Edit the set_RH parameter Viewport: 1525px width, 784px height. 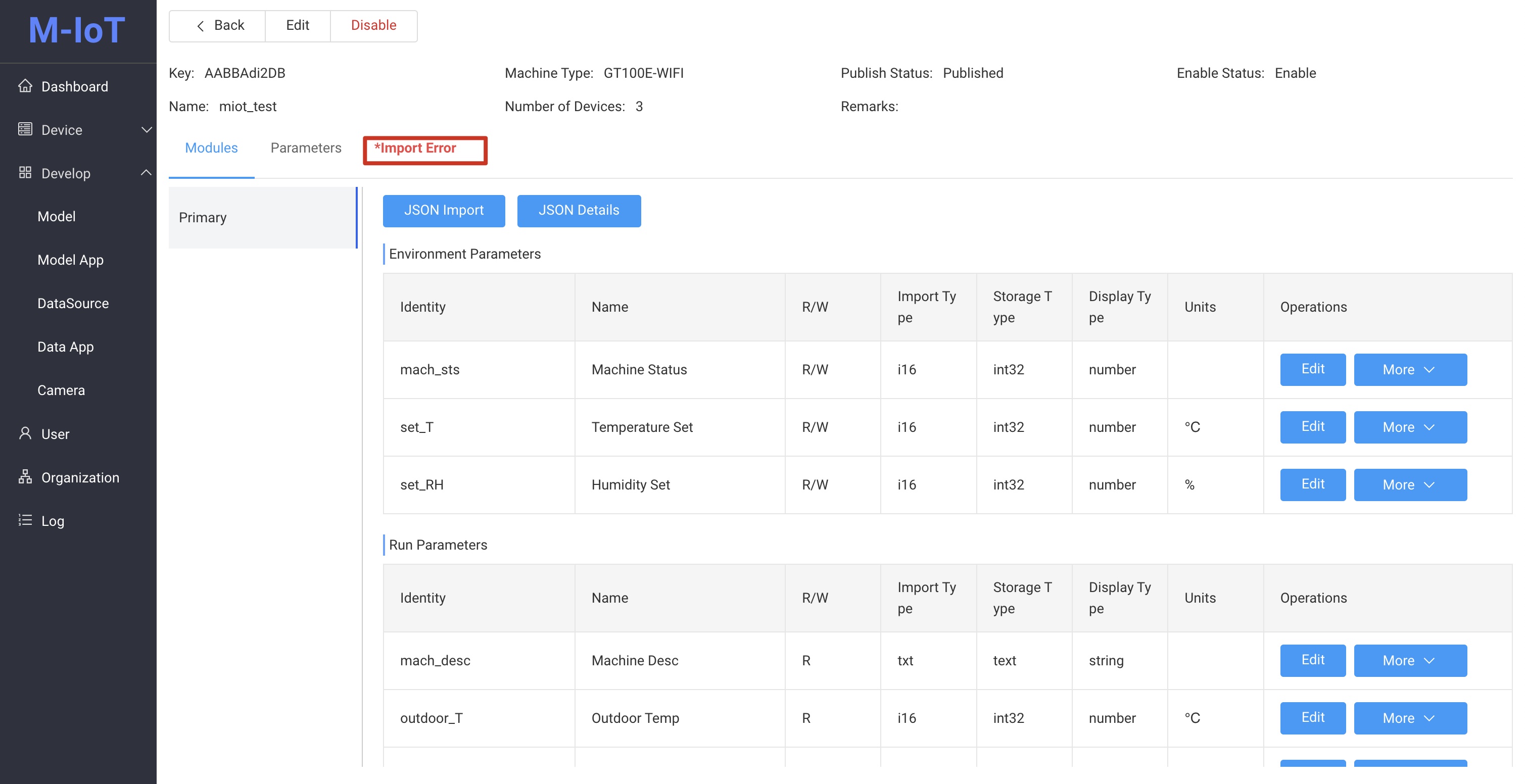click(1312, 484)
